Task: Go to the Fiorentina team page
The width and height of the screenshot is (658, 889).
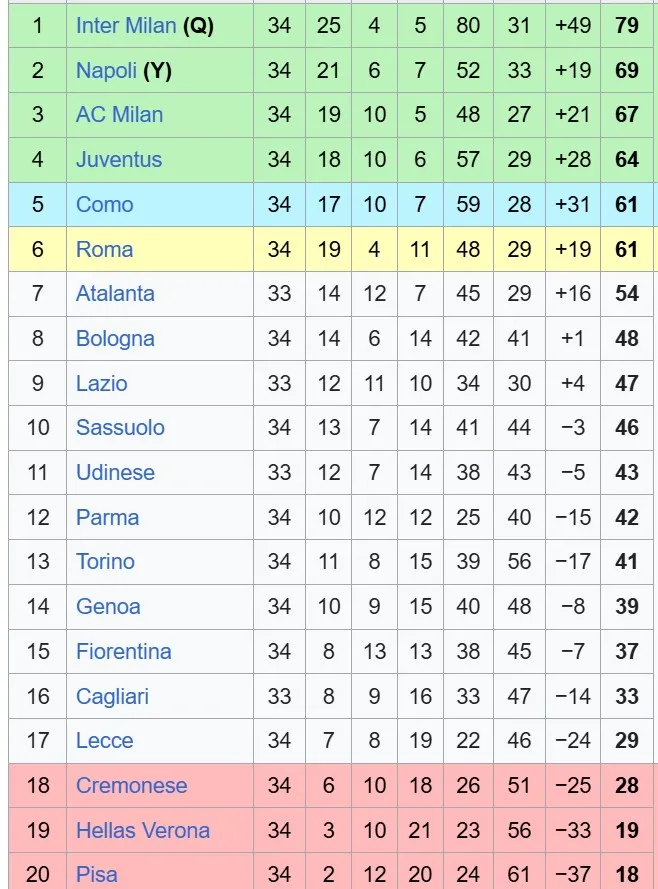Action: point(123,651)
